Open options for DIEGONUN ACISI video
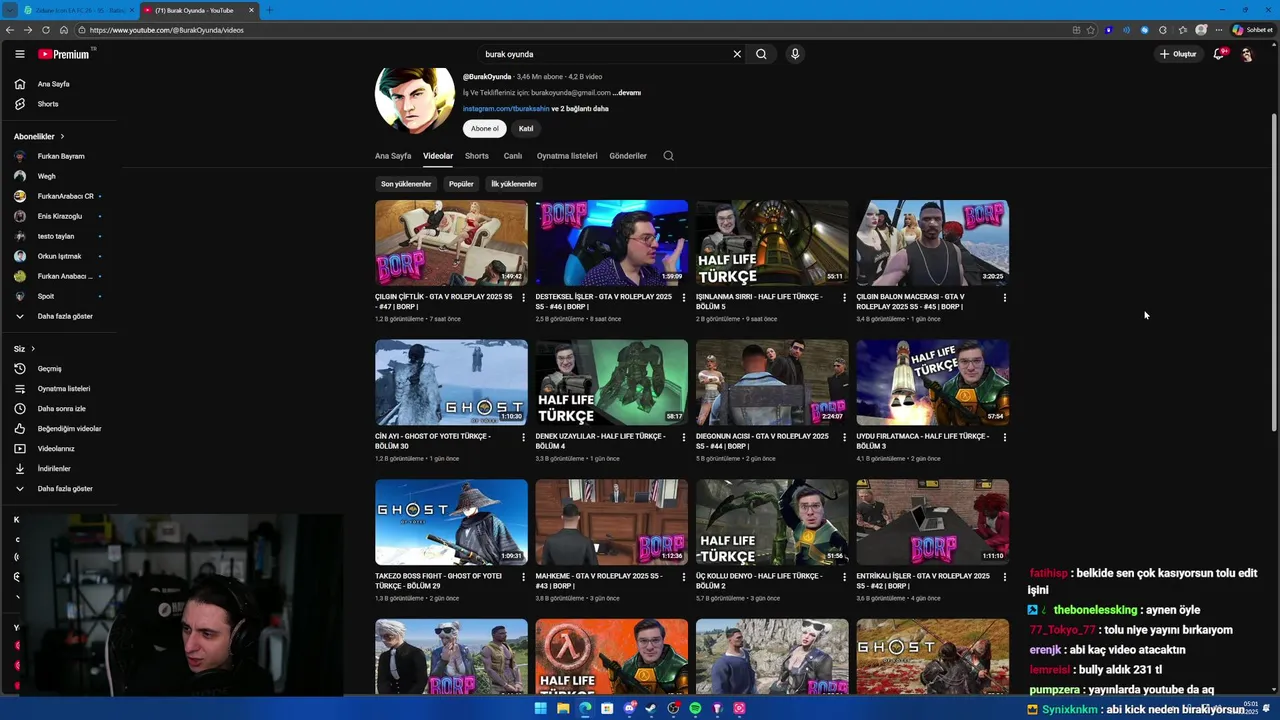 pyautogui.click(x=844, y=437)
